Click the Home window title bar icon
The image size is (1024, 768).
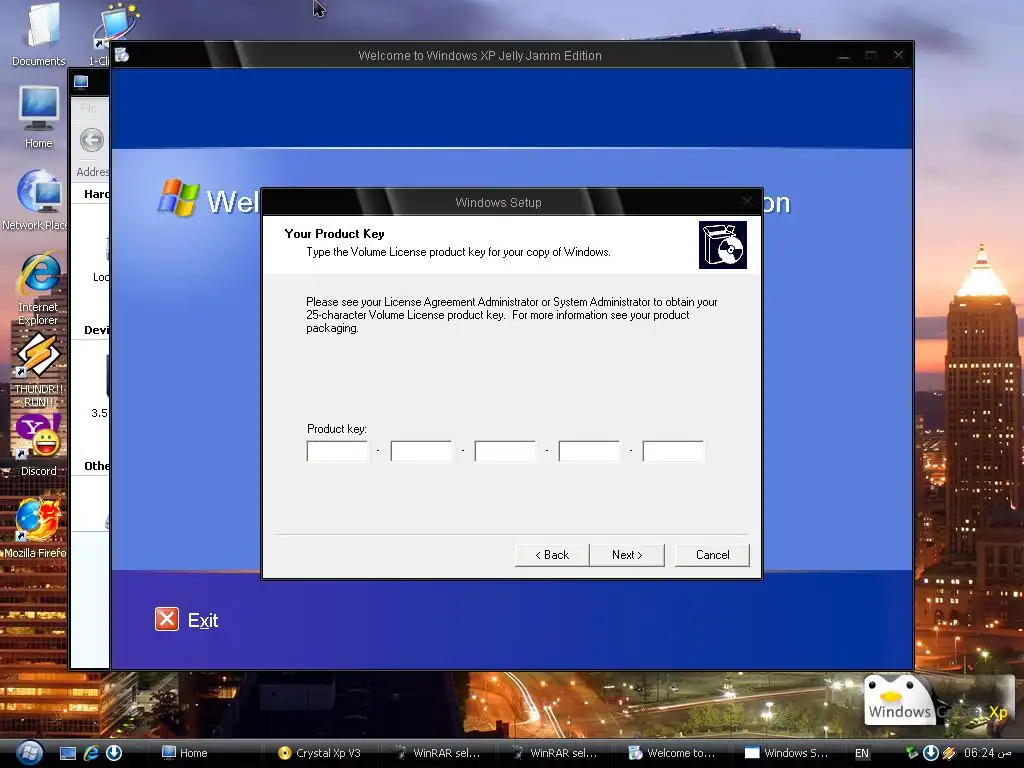point(81,82)
